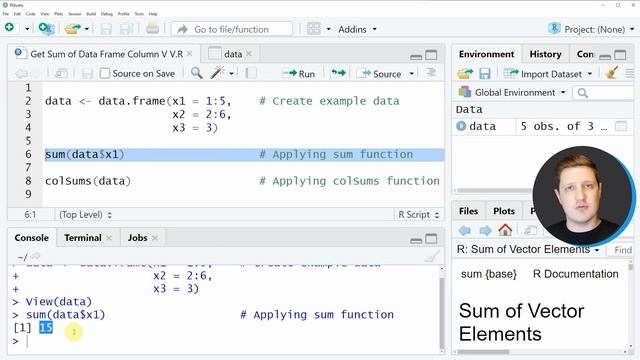Click Show in new window icon in editor
Viewport: 640px width, 360px height.
pyautogui.click(x=61, y=73)
